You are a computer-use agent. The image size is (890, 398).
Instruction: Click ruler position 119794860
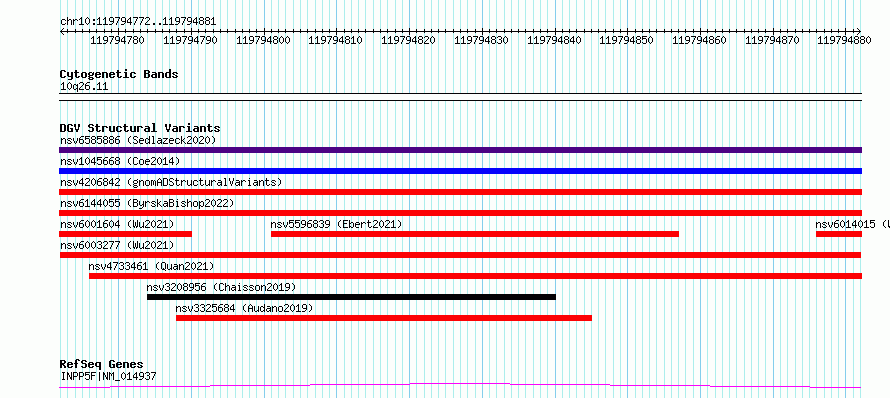click(700, 40)
